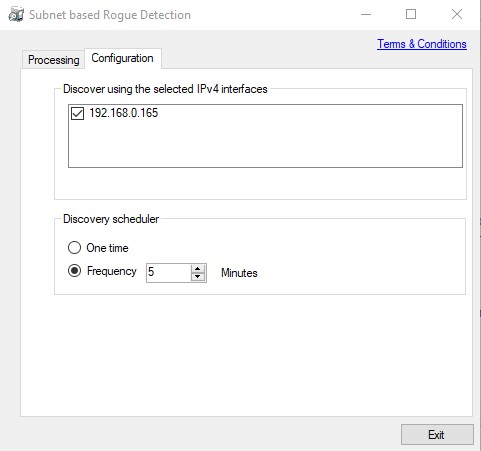Viewport: 481px width, 451px height.
Task: Click empty area of IPv4 interfaces list
Action: 265,143
